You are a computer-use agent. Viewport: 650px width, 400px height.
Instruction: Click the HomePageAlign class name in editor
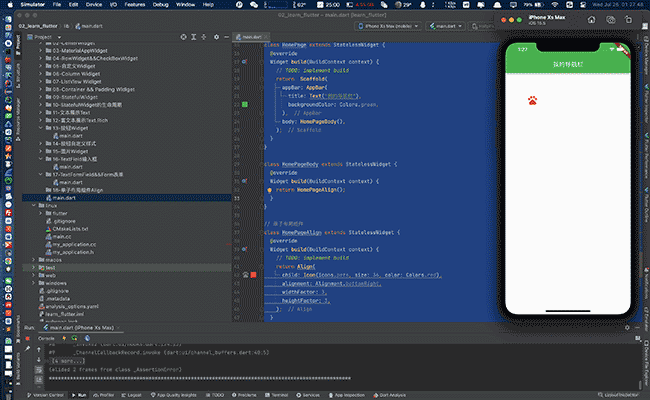[301, 233]
